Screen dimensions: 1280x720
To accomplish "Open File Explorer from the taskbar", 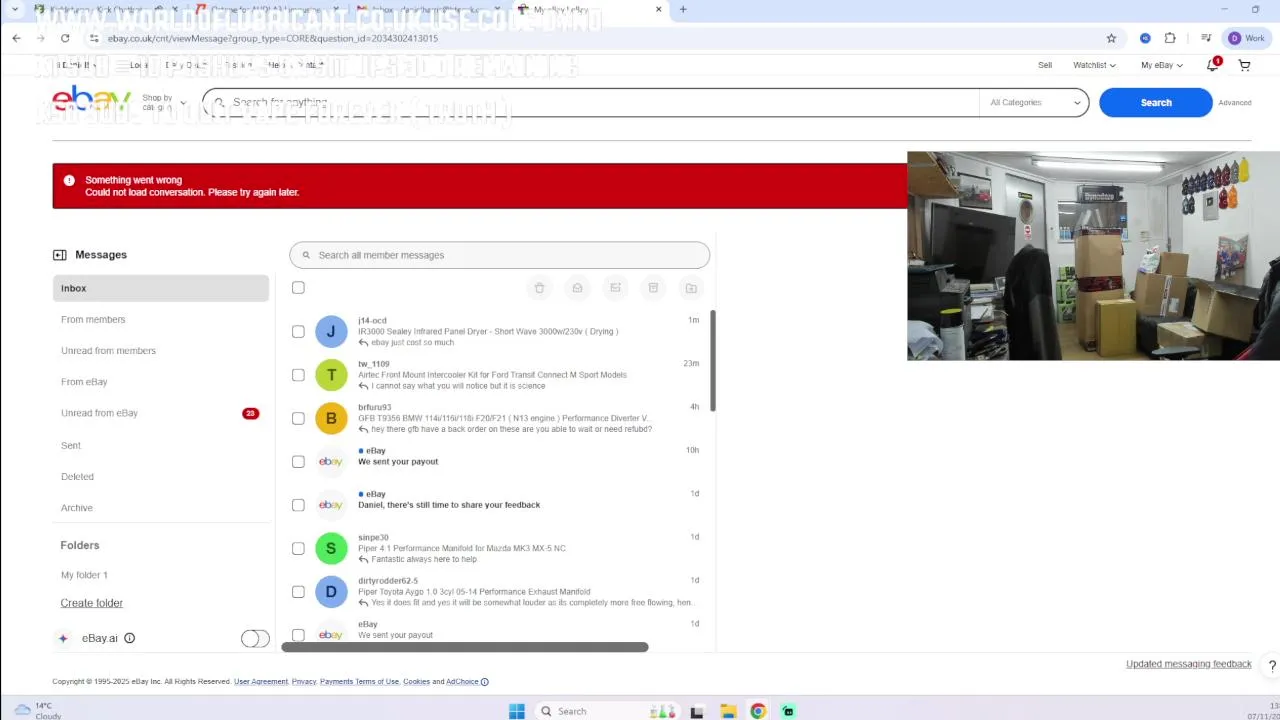I will pyautogui.click(x=728, y=711).
